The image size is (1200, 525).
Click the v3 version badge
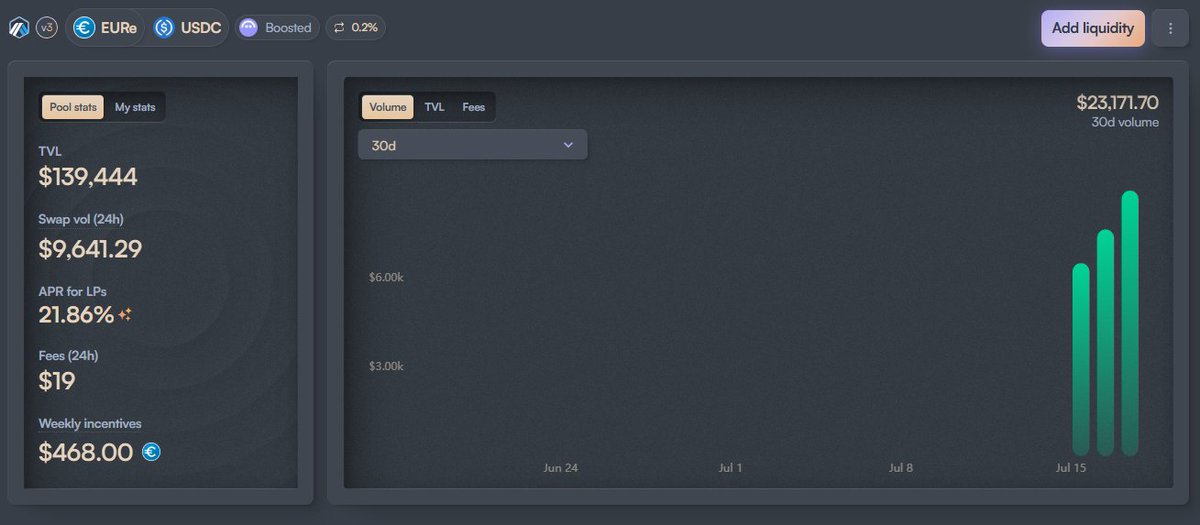[47, 28]
